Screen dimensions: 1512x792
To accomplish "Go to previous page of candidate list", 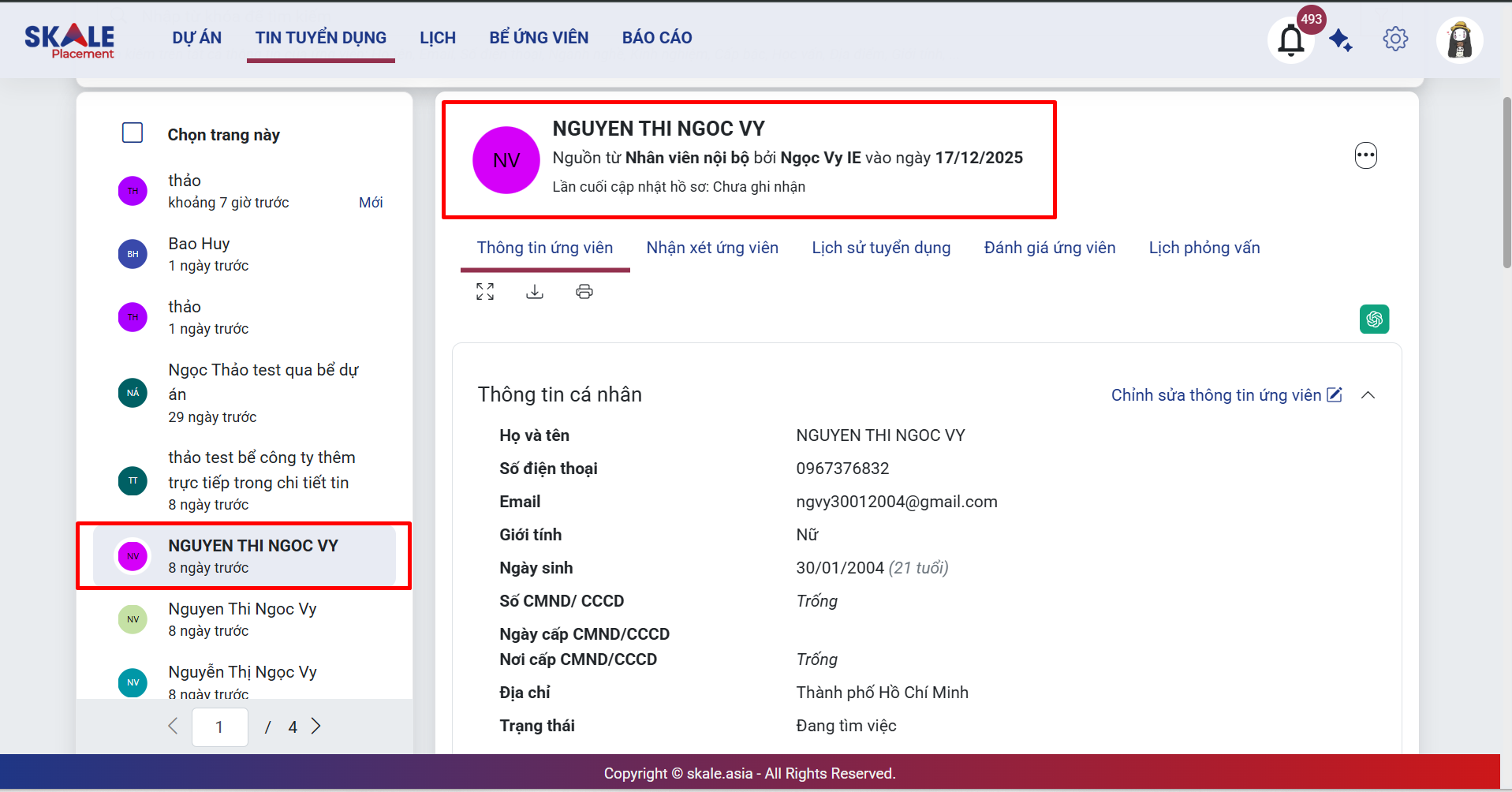I will [x=173, y=727].
